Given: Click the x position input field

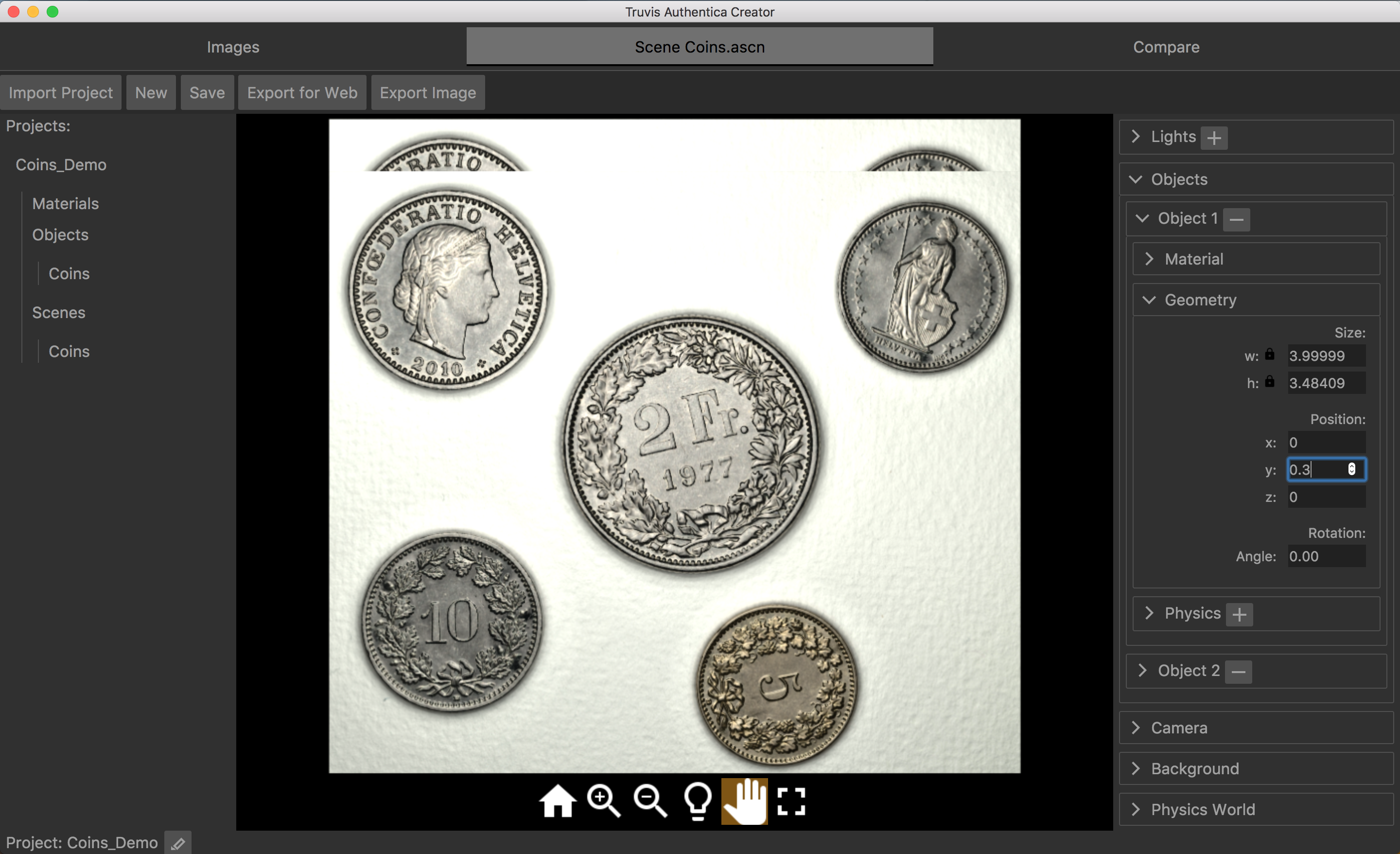Looking at the screenshot, I should (x=1326, y=443).
